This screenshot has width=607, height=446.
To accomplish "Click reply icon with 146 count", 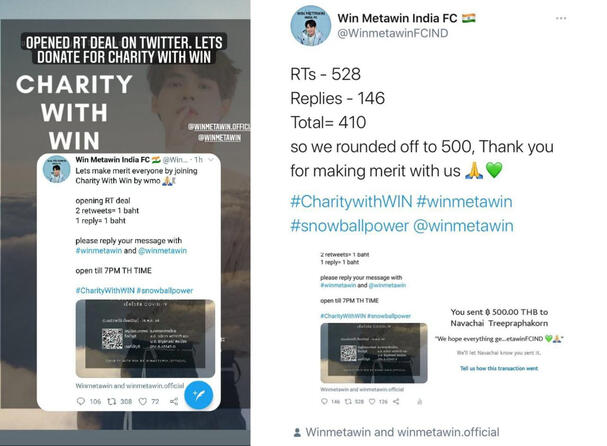I will (324, 401).
